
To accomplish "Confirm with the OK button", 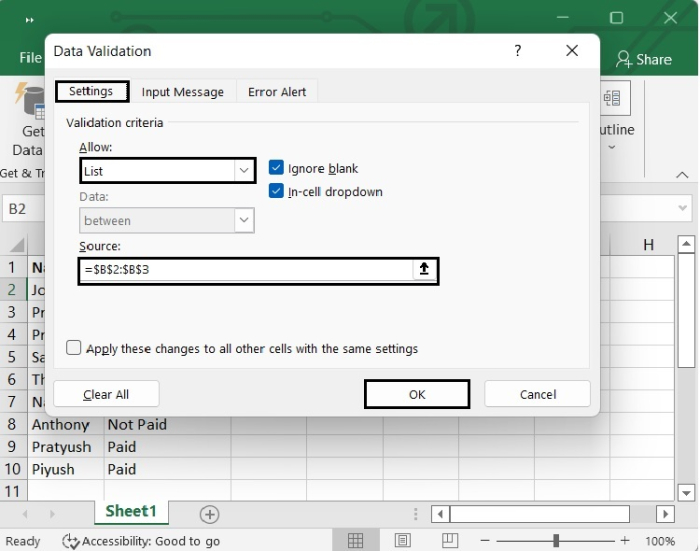I will (x=417, y=394).
